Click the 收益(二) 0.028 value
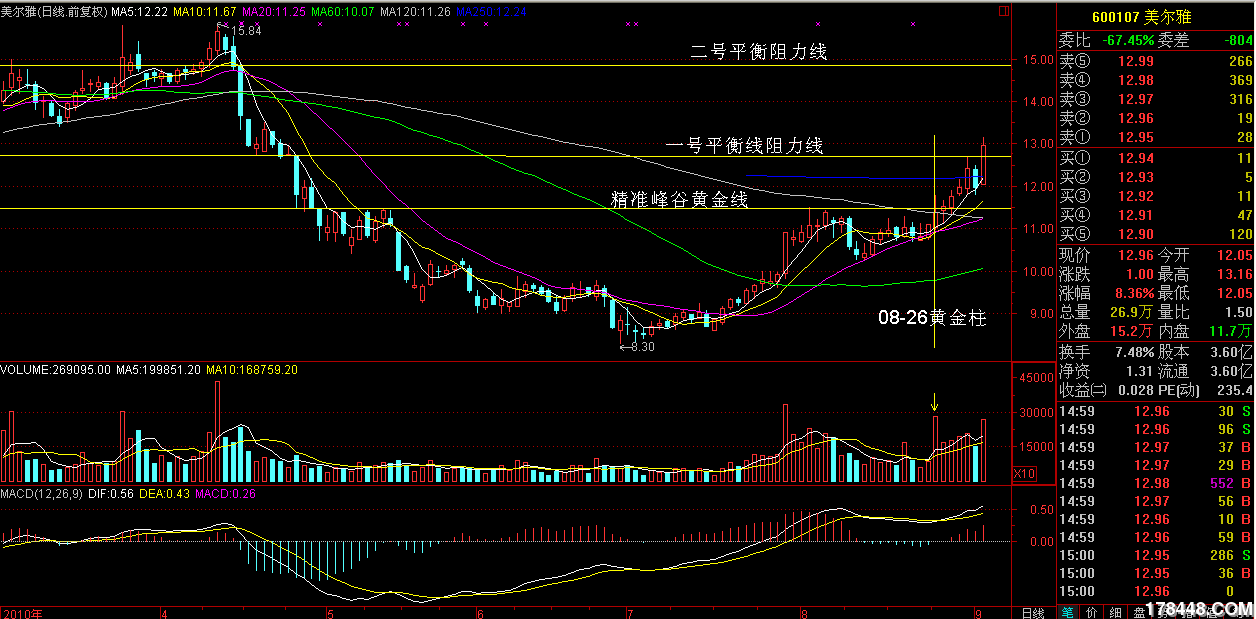 click(1136, 390)
